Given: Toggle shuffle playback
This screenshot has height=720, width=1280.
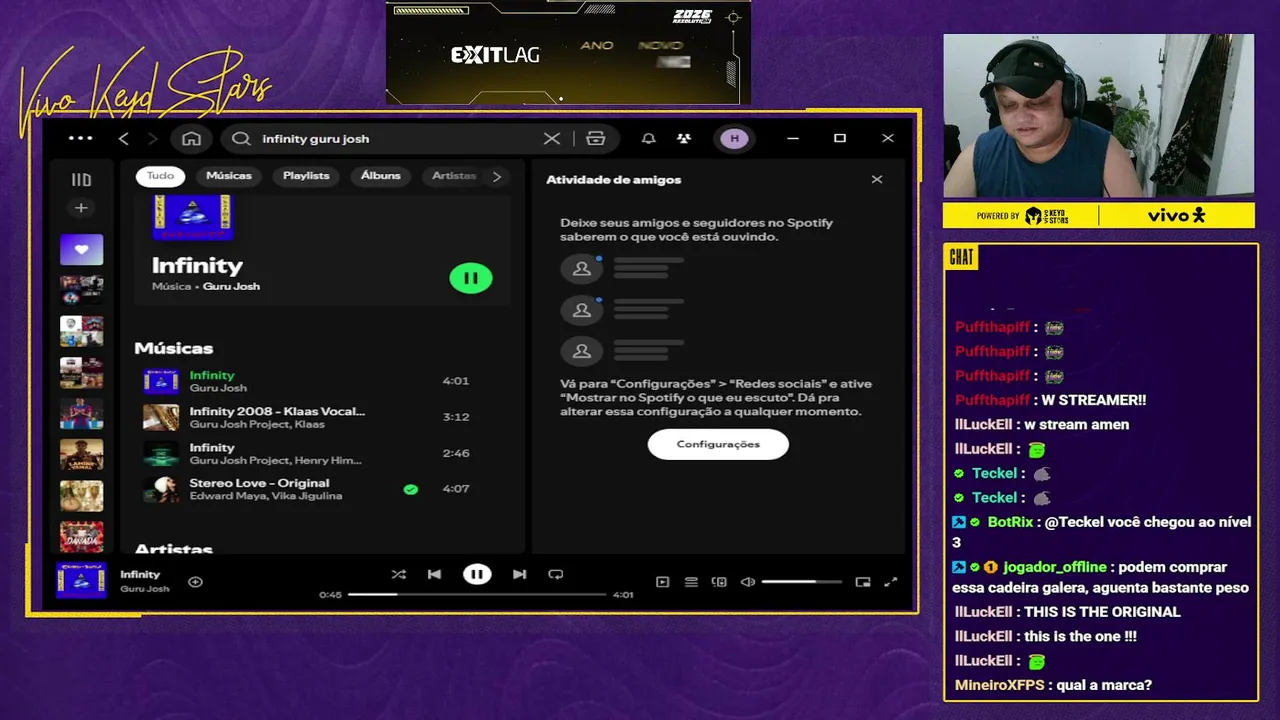Looking at the screenshot, I should [x=398, y=574].
